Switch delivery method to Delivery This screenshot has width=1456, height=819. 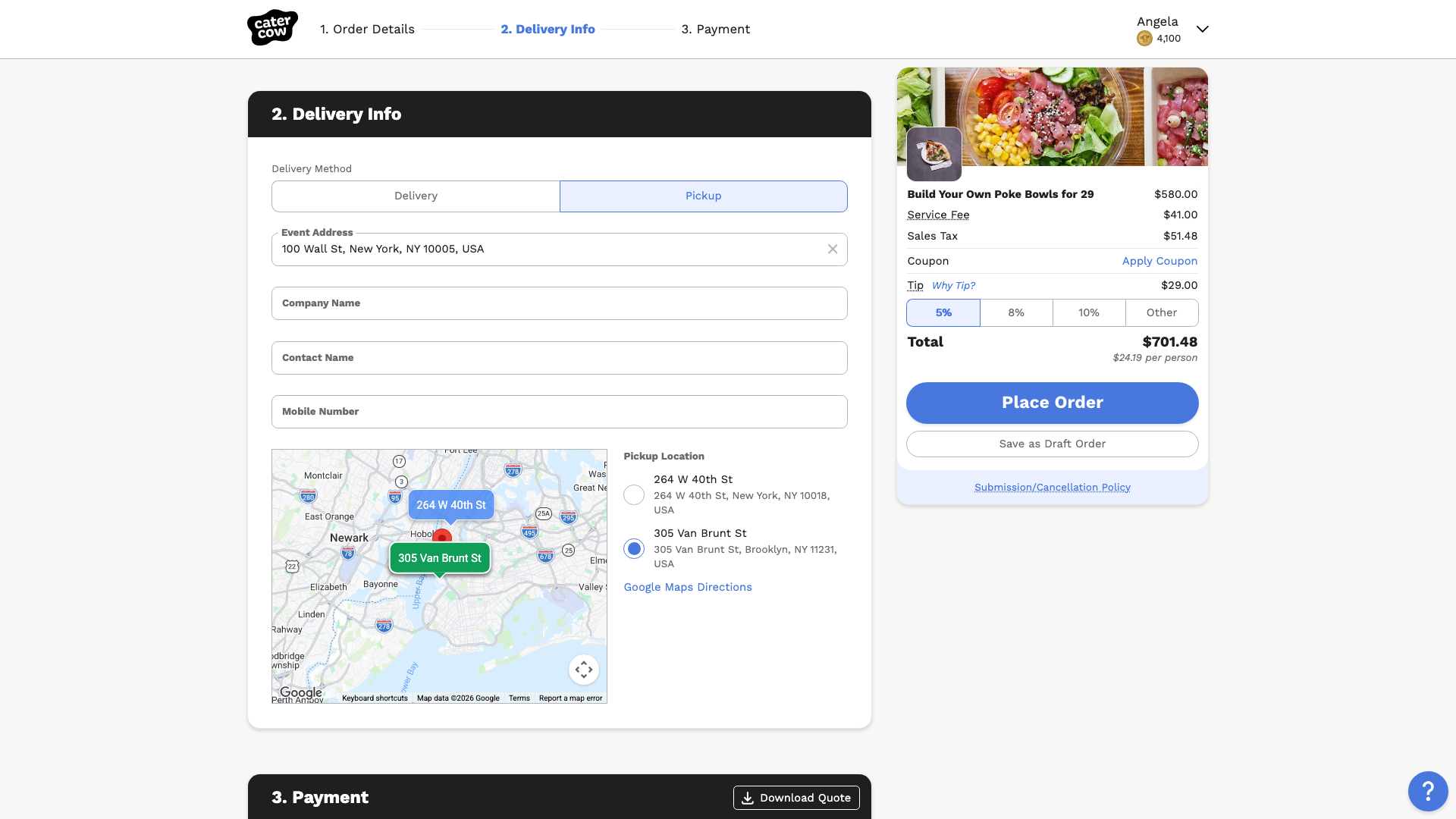pyautogui.click(x=416, y=196)
